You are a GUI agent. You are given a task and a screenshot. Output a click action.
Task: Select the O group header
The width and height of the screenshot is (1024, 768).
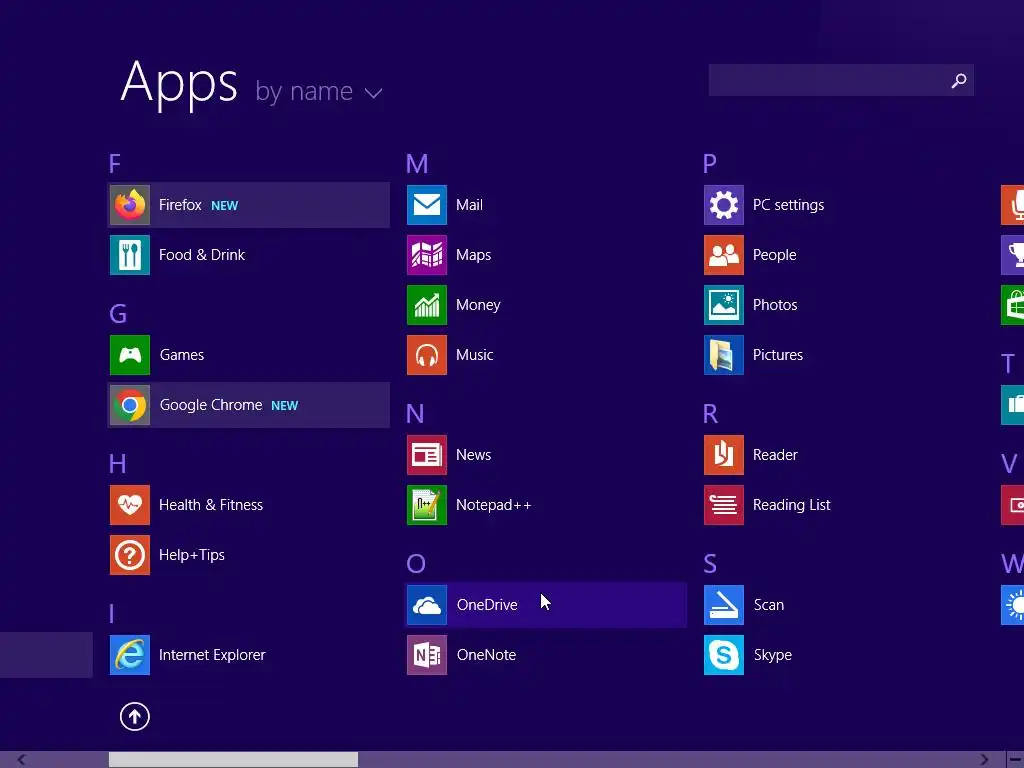416,564
